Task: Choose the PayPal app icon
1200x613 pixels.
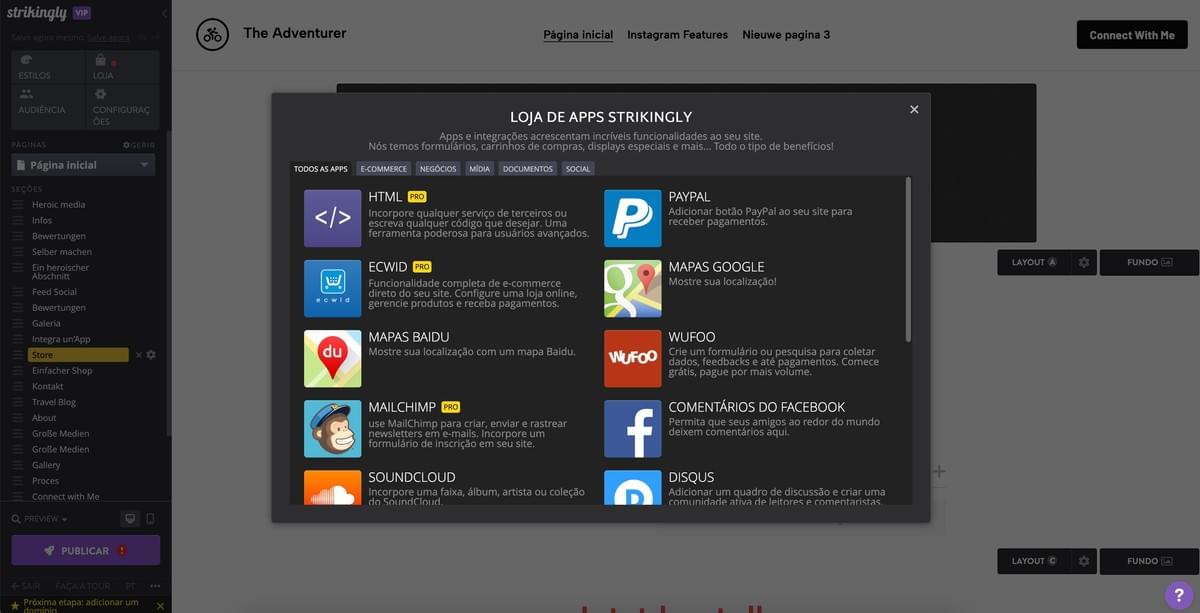Action: pos(632,218)
